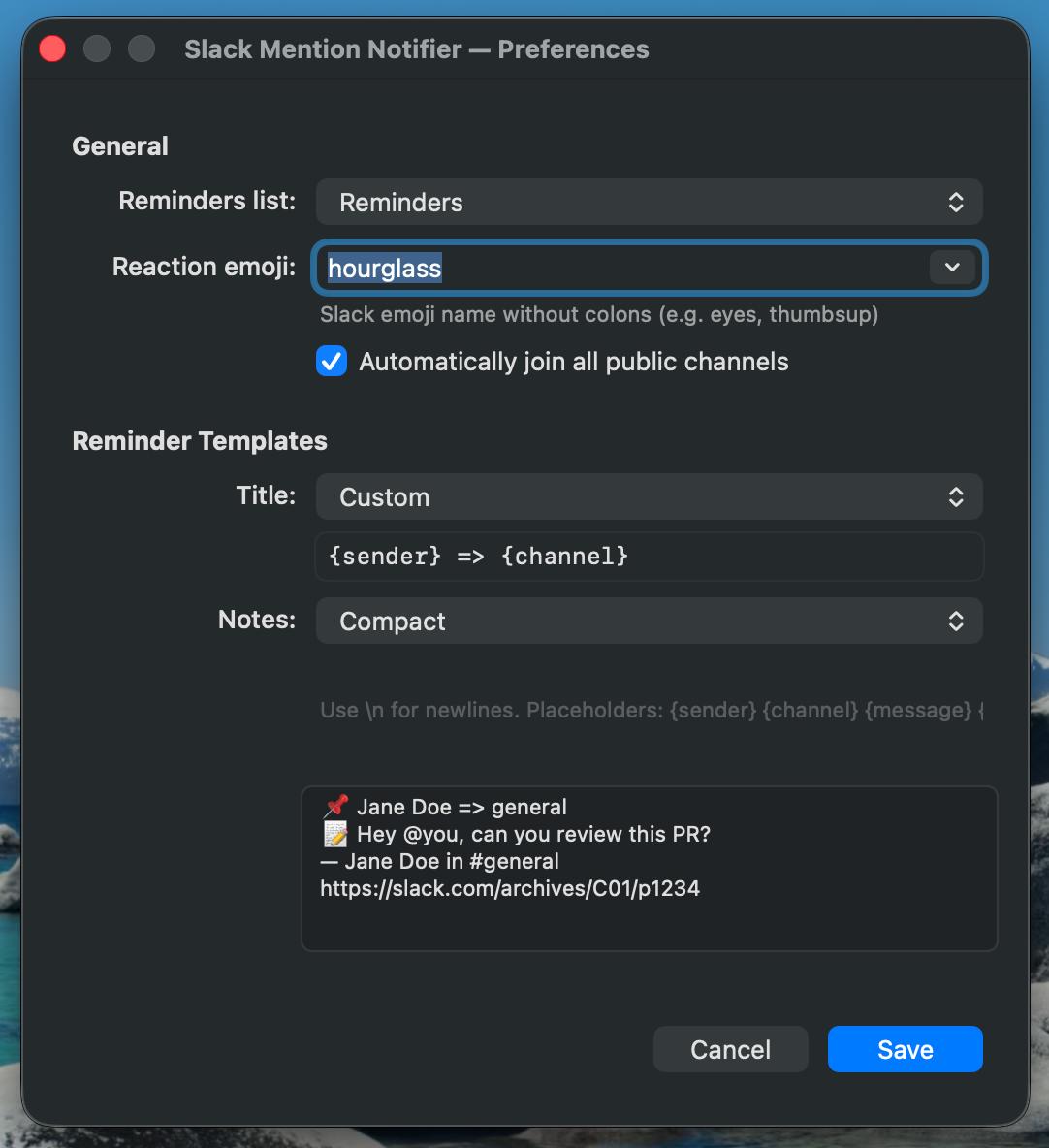Image resolution: width=1049 pixels, height=1148 pixels.
Task: Click the up-down chevrons on the Reminders list selector
Action: coord(956,202)
